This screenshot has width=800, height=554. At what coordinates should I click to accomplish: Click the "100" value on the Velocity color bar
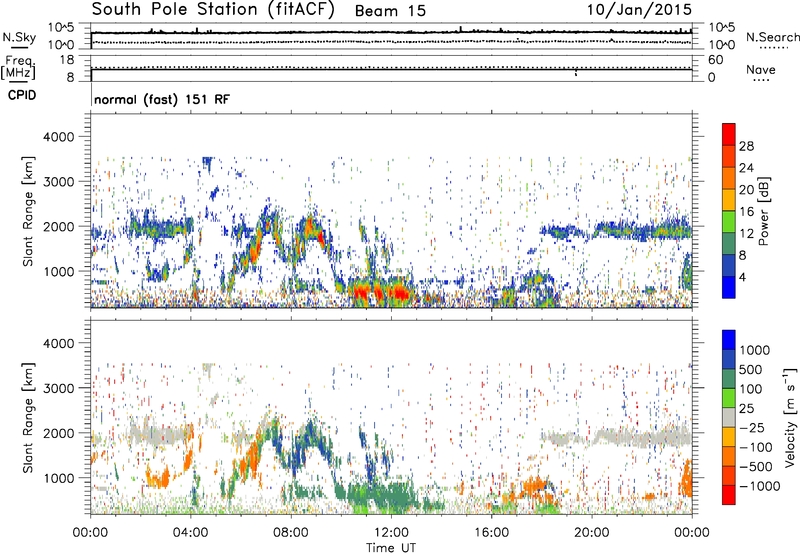751,389
